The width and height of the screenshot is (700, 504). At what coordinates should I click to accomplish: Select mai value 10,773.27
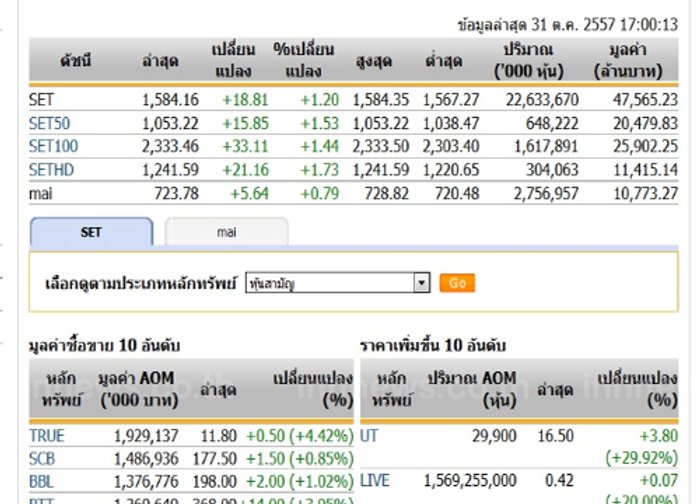coord(645,194)
